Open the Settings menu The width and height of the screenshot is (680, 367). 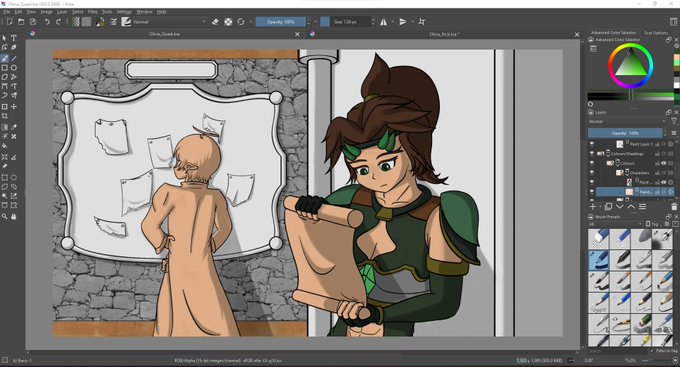pos(124,12)
